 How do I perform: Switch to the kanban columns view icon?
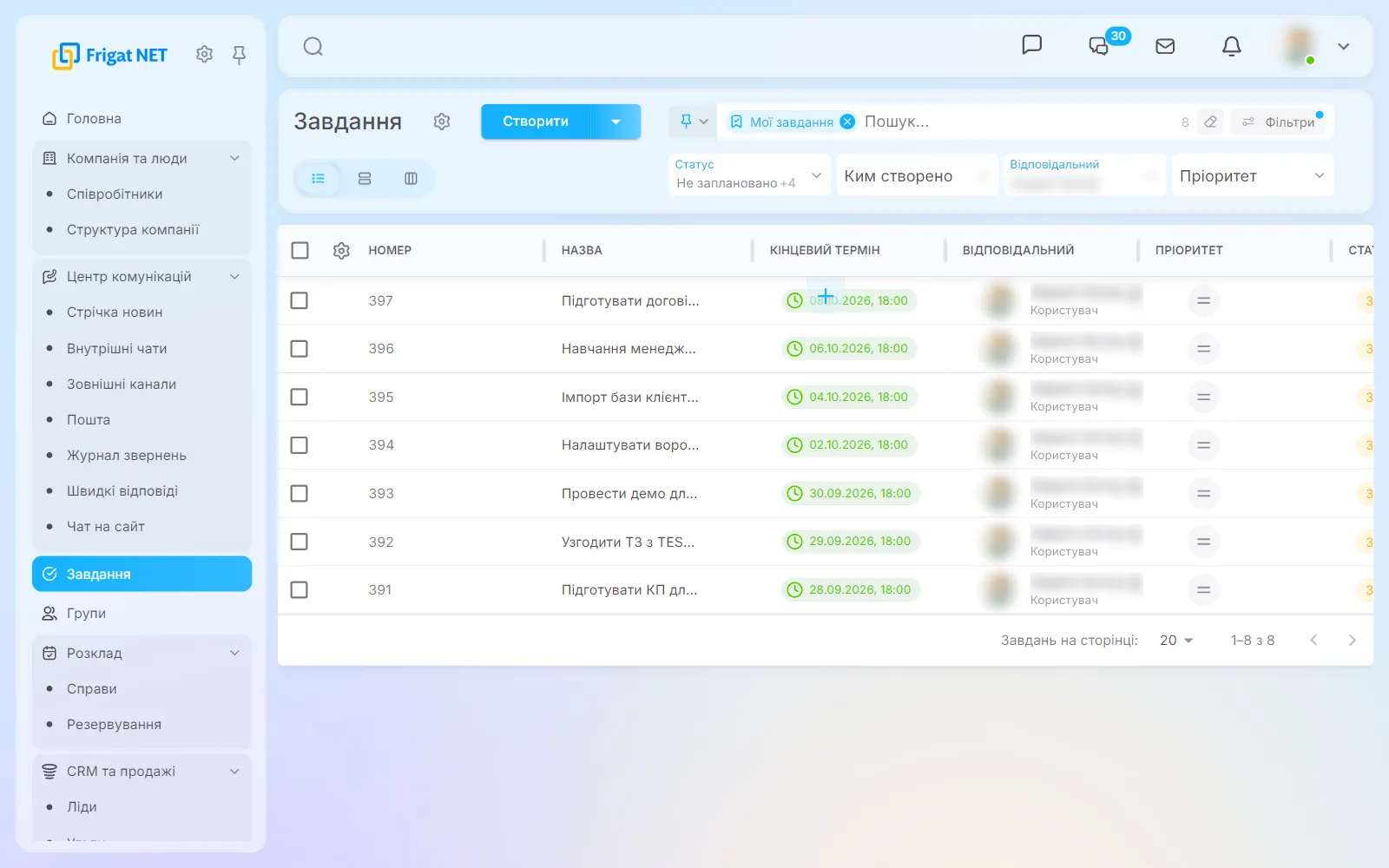[x=411, y=178]
